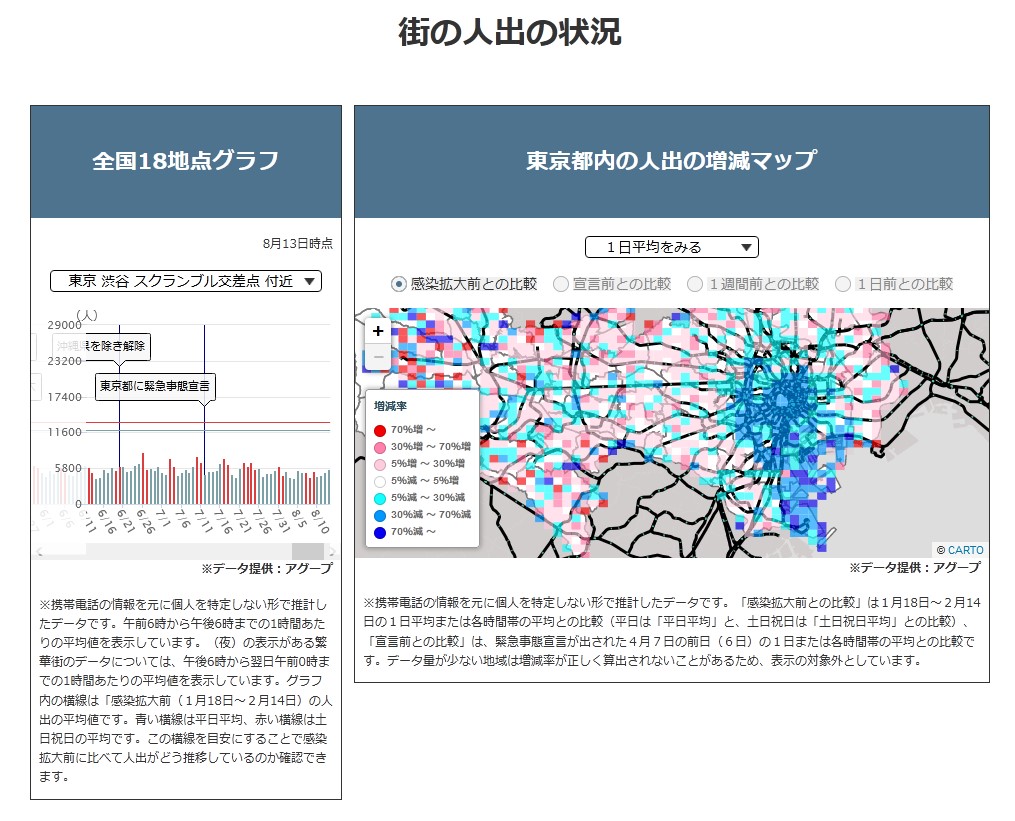Select 宣言前との比較 radio button
The height and width of the screenshot is (821, 1015).
(561, 284)
